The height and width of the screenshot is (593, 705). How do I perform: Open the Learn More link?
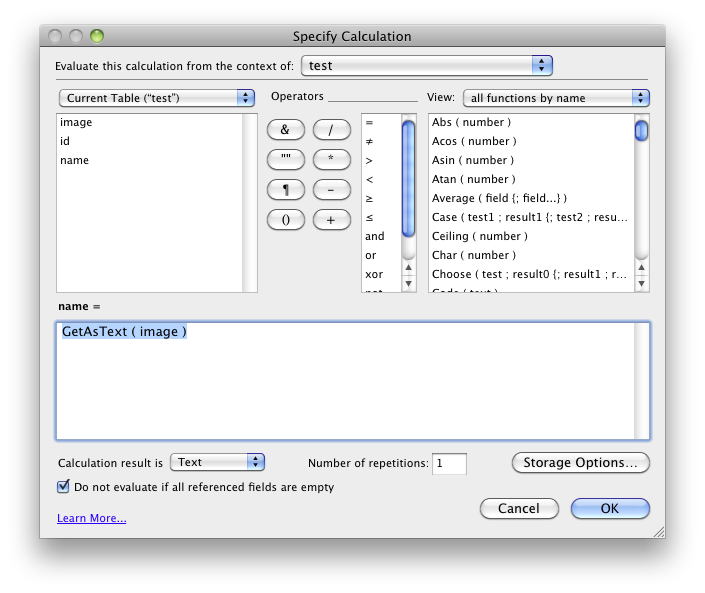[92, 518]
